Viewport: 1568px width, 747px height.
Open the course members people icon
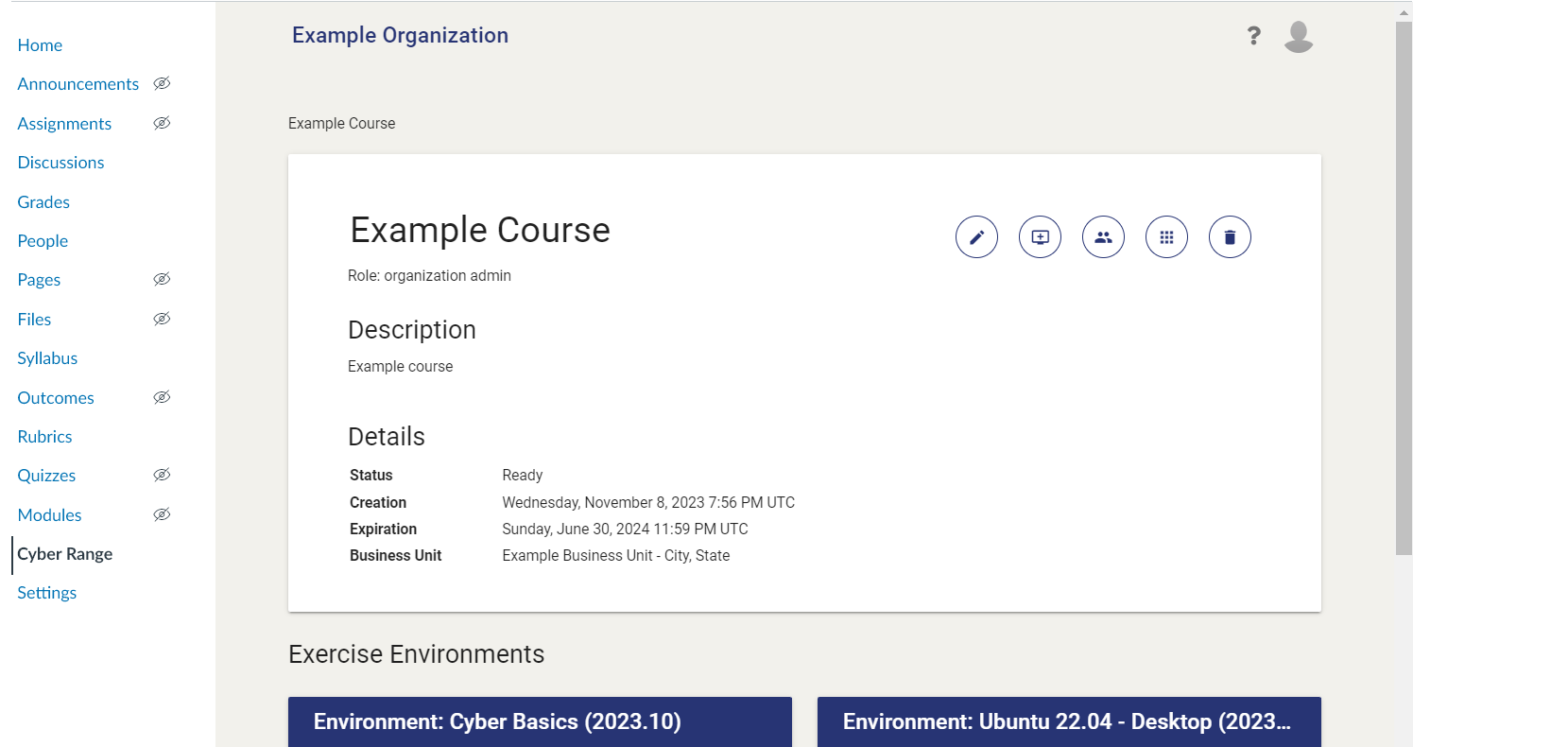click(x=1103, y=237)
